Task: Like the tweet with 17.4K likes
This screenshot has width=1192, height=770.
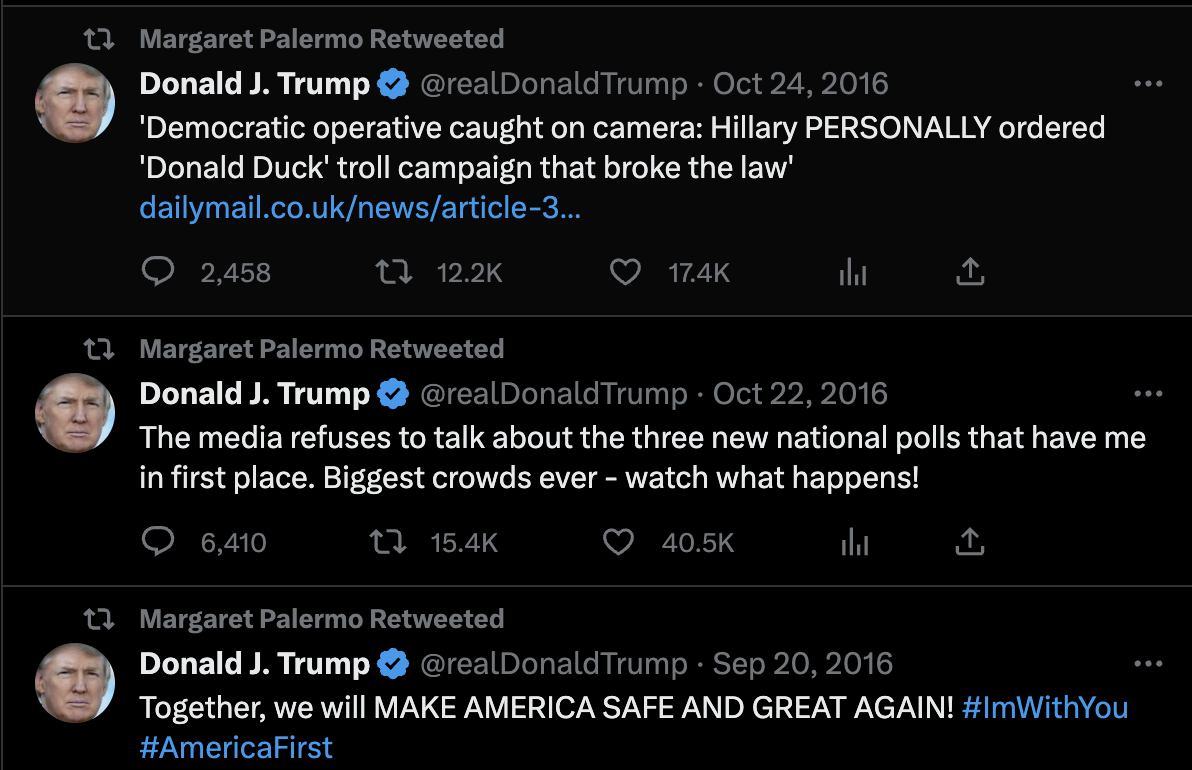Action: click(625, 272)
